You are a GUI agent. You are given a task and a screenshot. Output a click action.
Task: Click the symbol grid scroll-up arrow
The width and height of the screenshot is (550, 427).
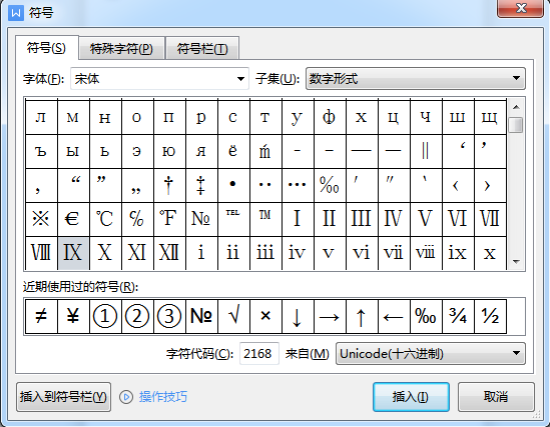(x=516, y=107)
